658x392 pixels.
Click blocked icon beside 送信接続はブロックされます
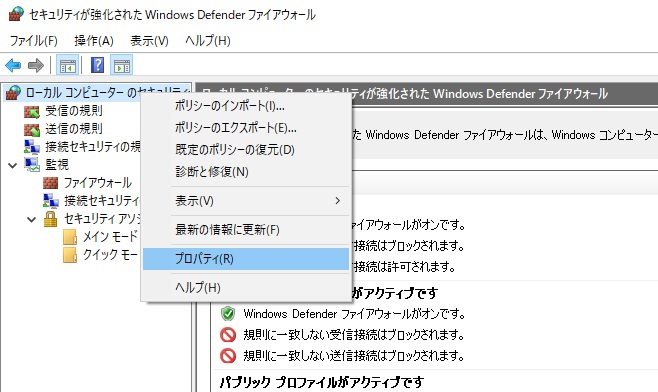228,355
